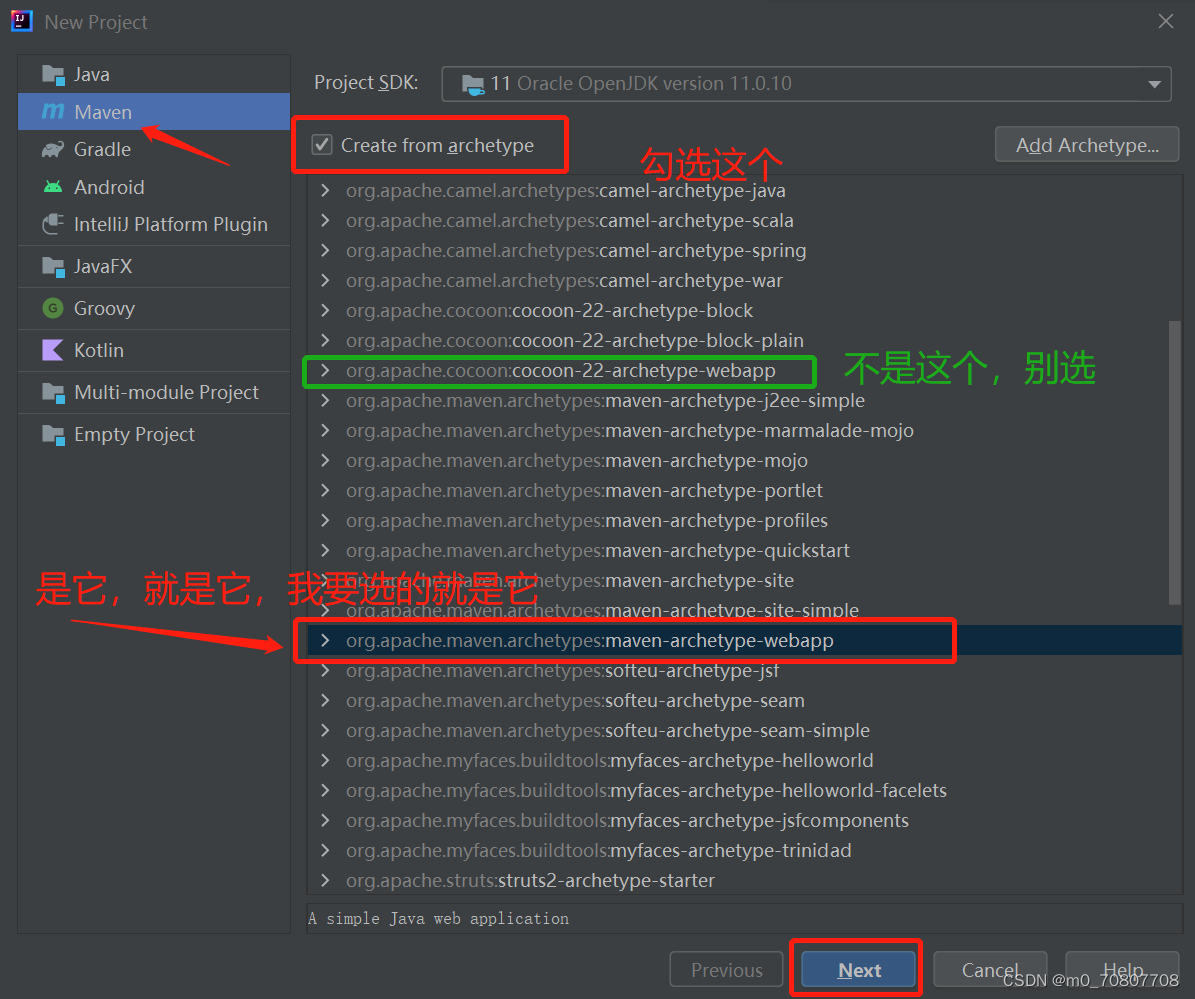Click the Help button

pos(1123,970)
